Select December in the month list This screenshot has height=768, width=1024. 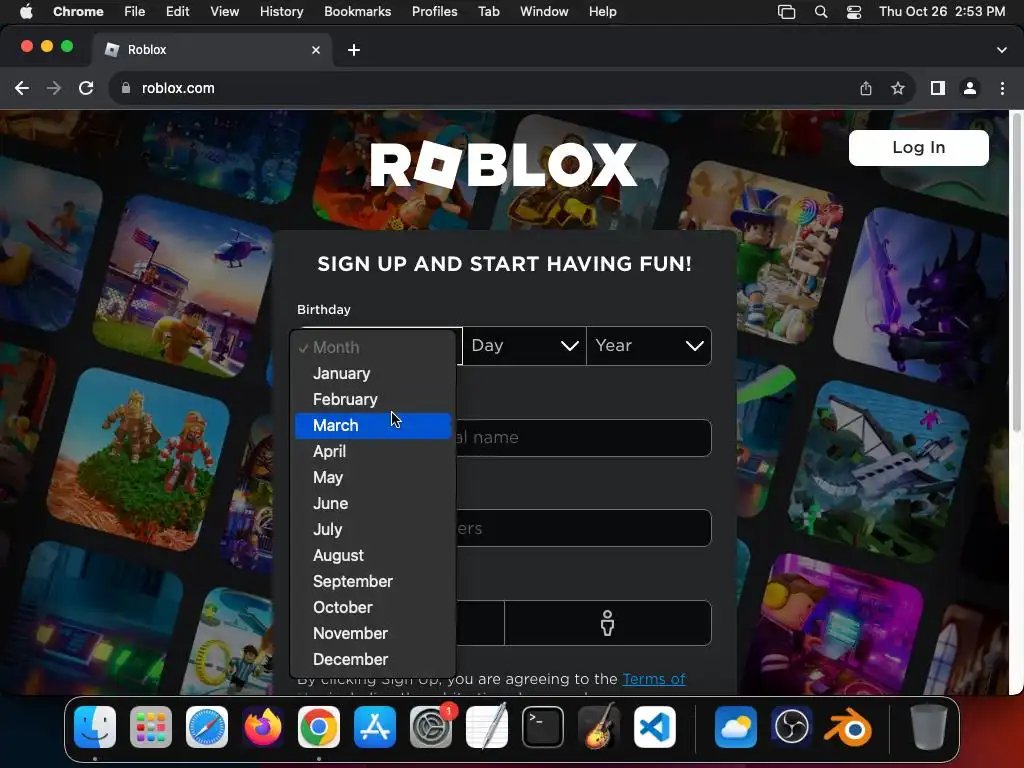point(372,660)
